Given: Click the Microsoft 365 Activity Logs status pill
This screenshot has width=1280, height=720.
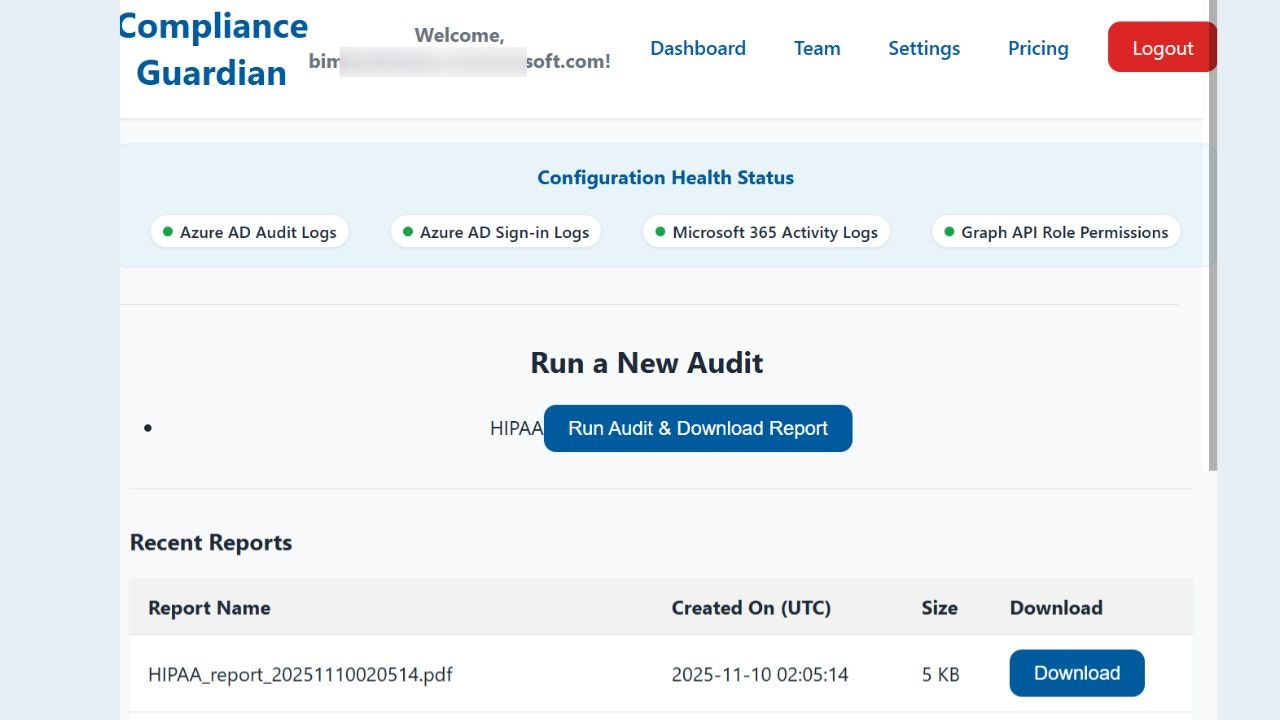Looking at the screenshot, I should pyautogui.click(x=766, y=232).
